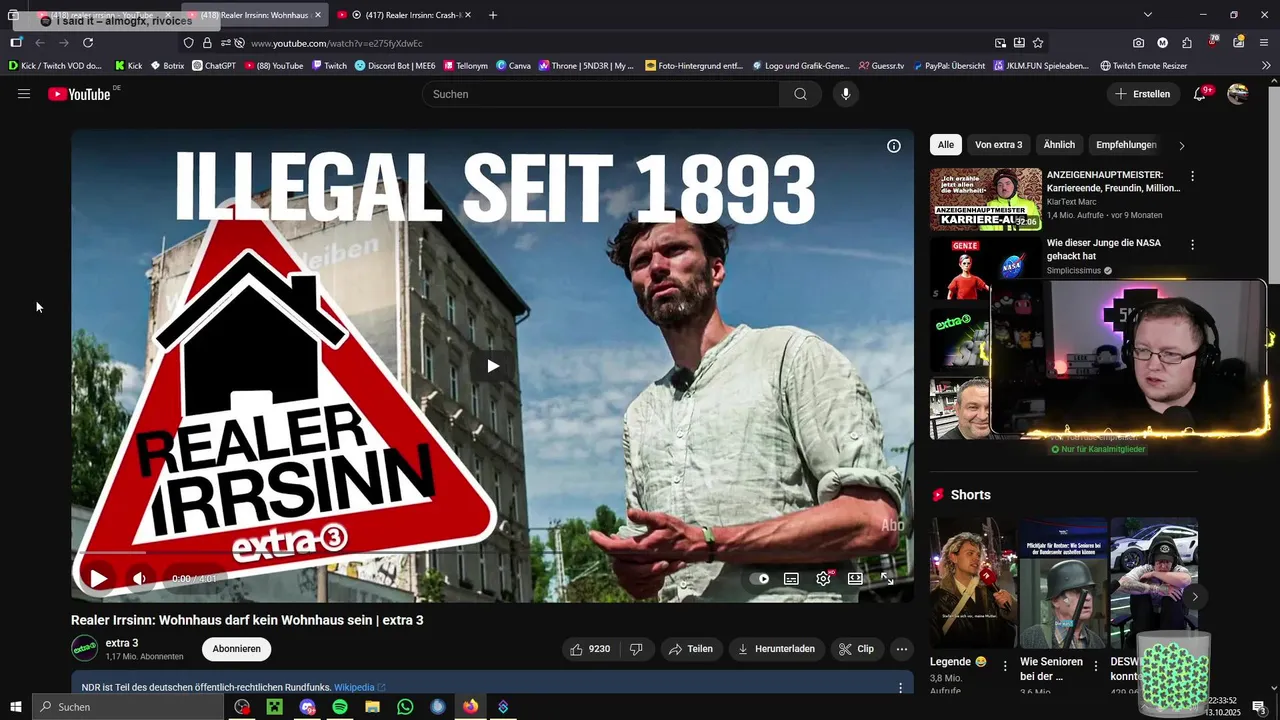Open Spotify from the taskbar

pos(340,707)
